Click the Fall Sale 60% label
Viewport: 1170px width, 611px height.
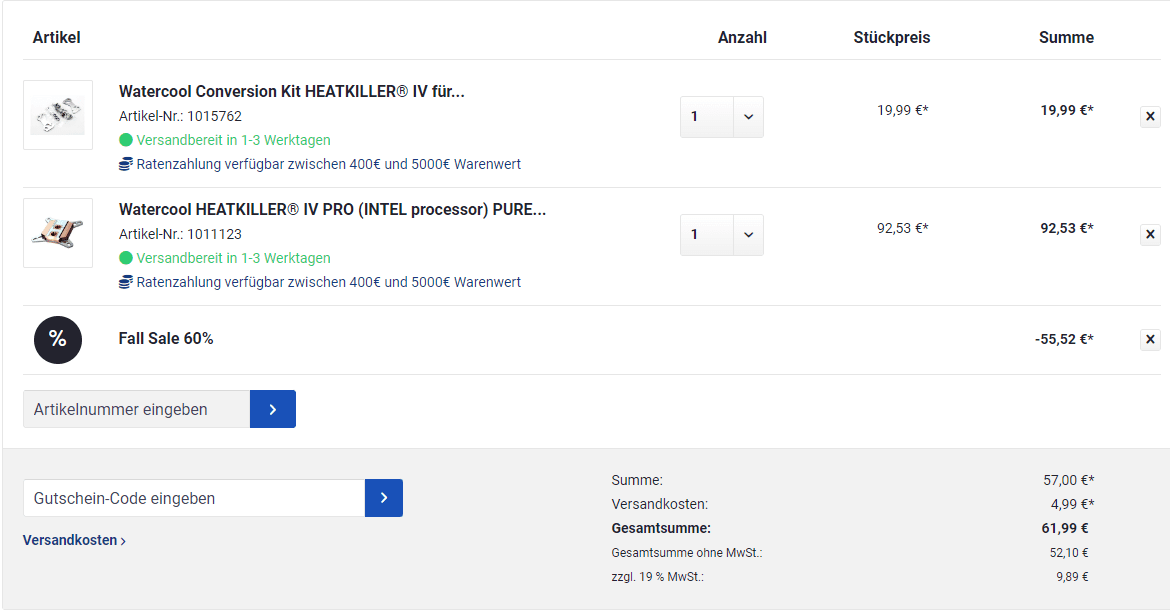166,339
